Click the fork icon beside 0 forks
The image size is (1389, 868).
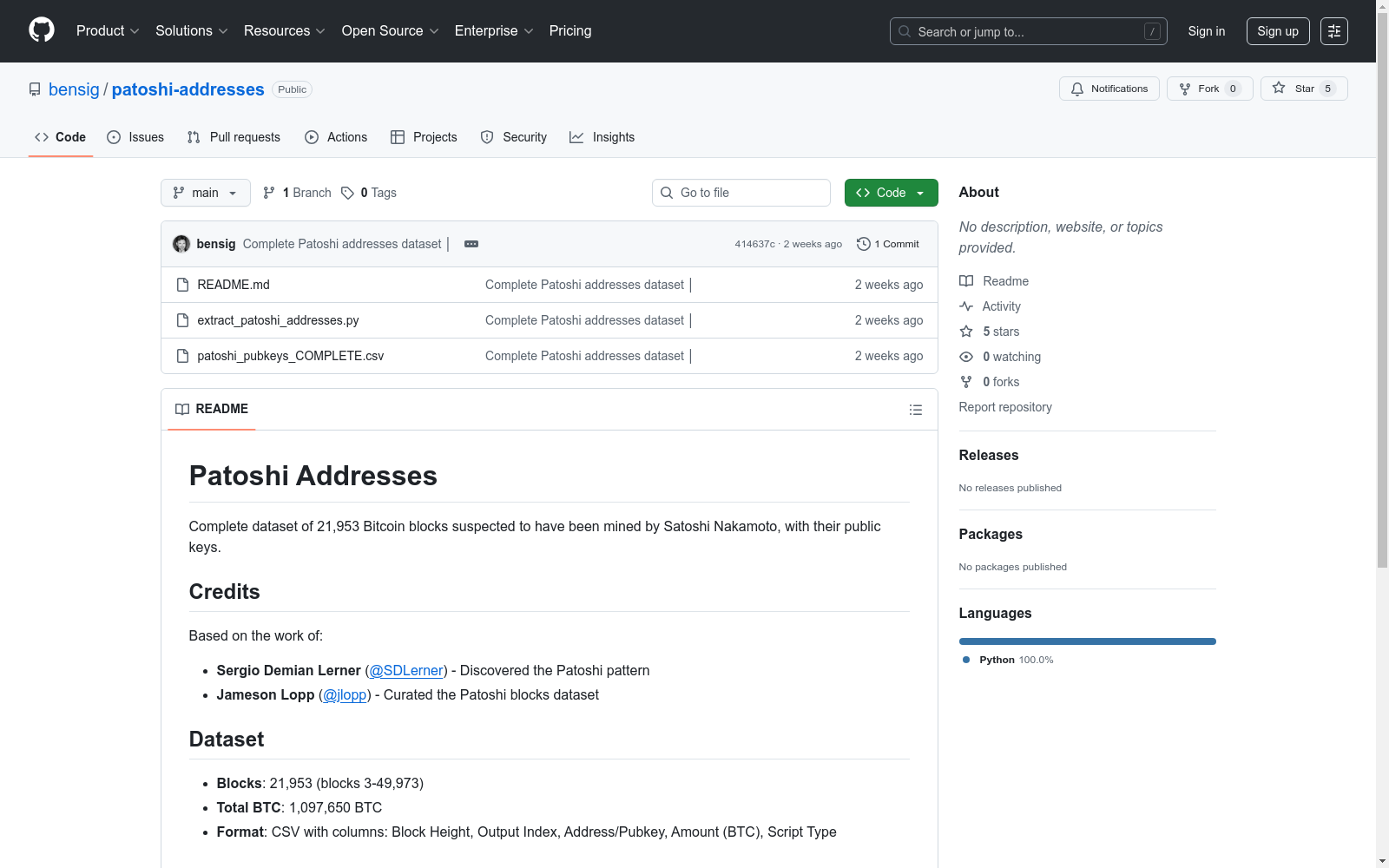click(x=966, y=382)
